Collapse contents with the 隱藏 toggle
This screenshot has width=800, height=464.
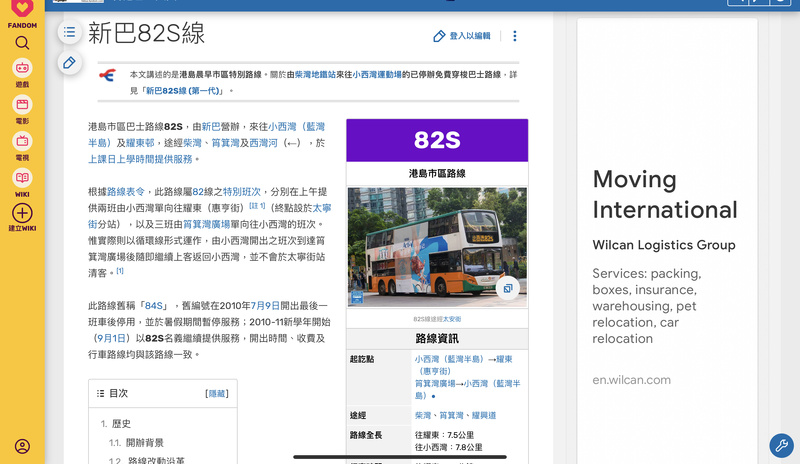[x=217, y=394]
